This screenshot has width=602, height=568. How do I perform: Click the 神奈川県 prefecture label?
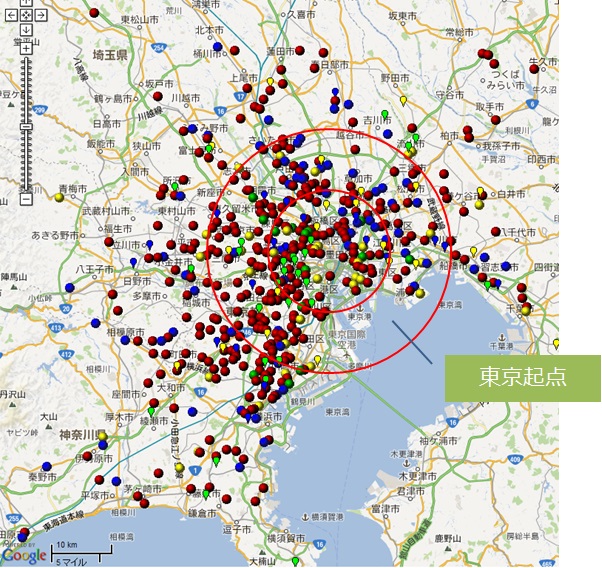point(82,435)
